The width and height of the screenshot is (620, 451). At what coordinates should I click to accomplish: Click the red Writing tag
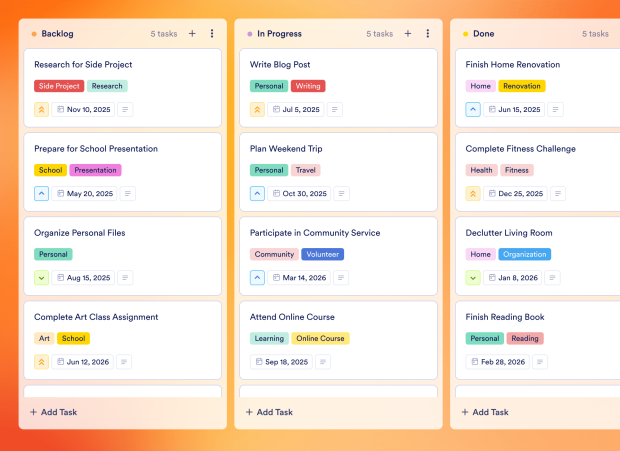(308, 86)
